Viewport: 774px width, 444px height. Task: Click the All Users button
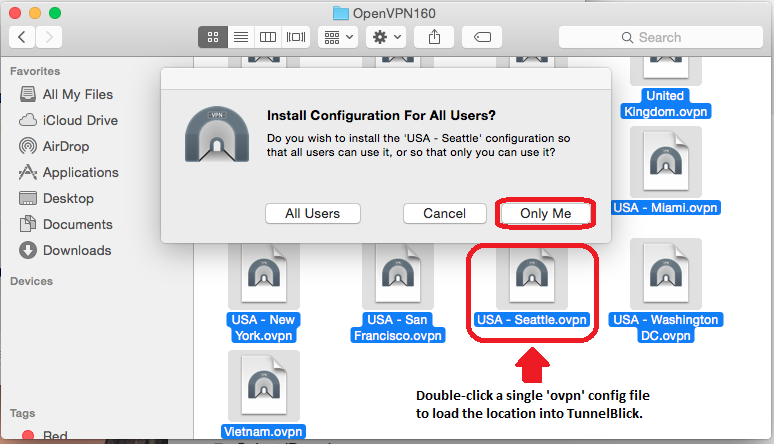tap(312, 213)
